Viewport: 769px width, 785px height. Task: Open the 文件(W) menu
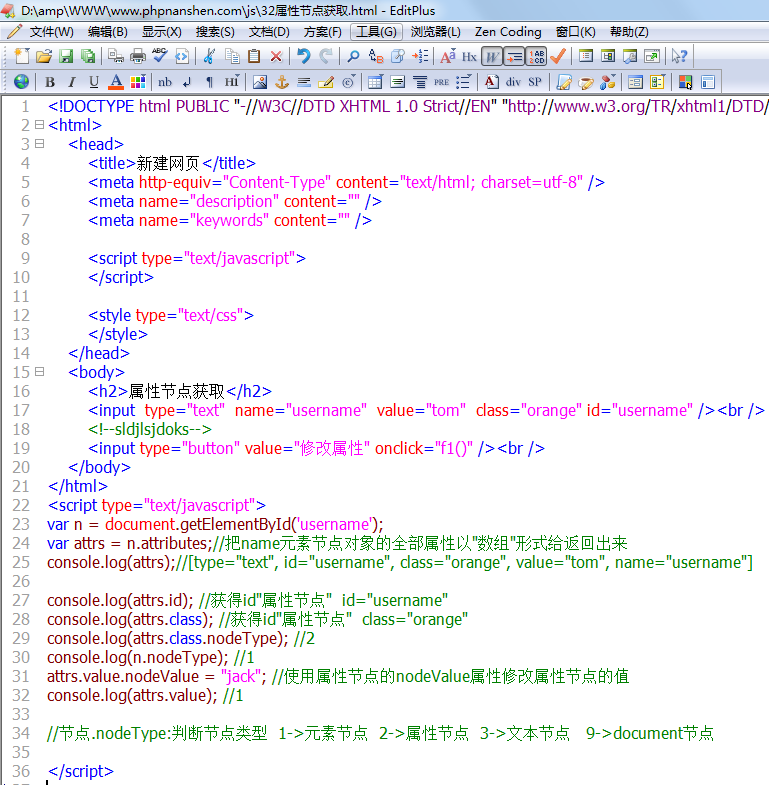coord(52,32)
